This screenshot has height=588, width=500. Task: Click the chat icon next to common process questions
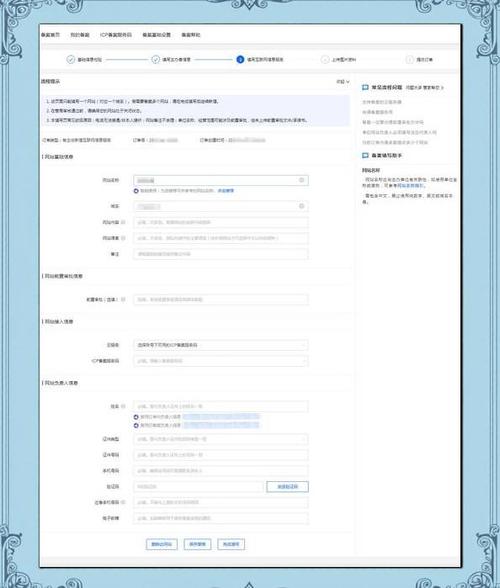point(365,87)
